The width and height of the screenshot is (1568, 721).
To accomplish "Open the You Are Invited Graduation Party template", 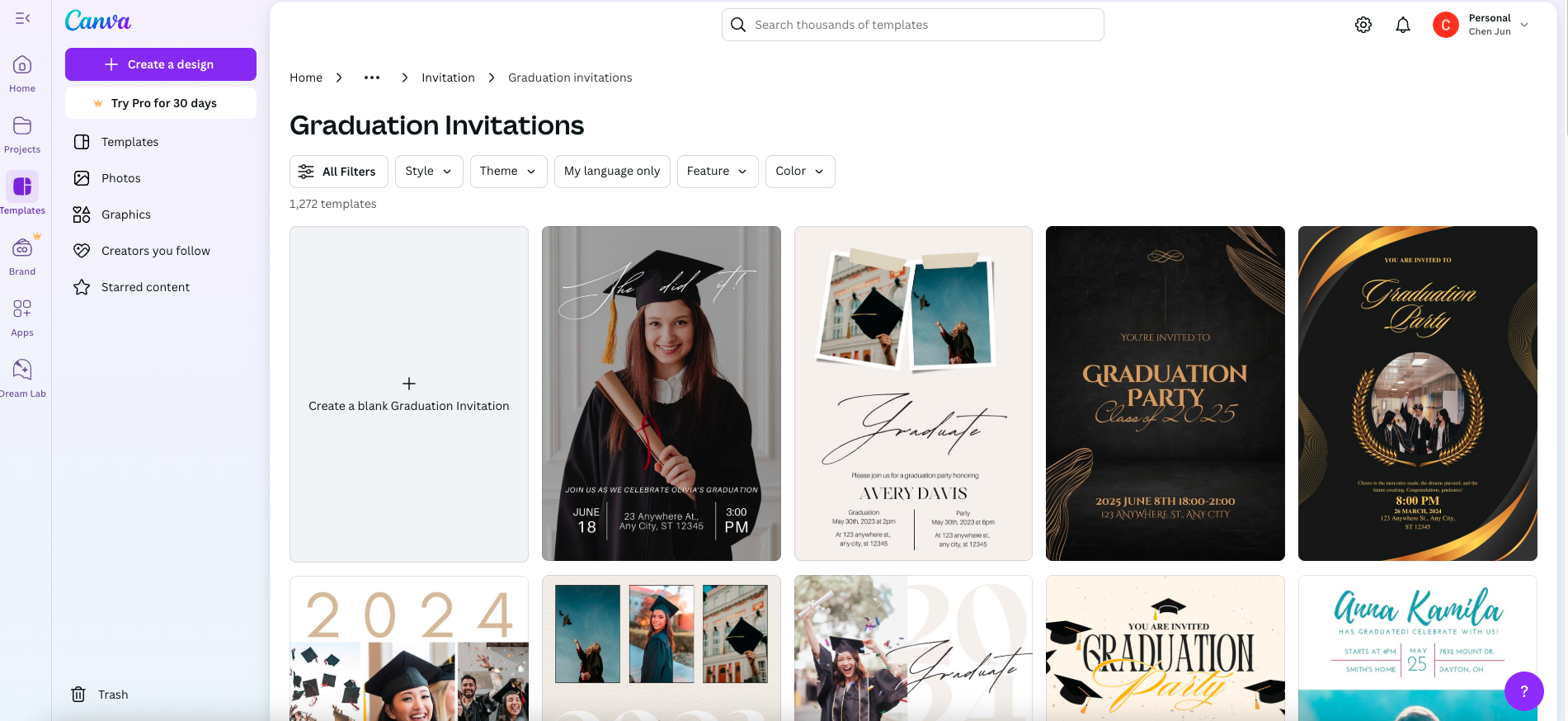I will tap(1165, 648).
